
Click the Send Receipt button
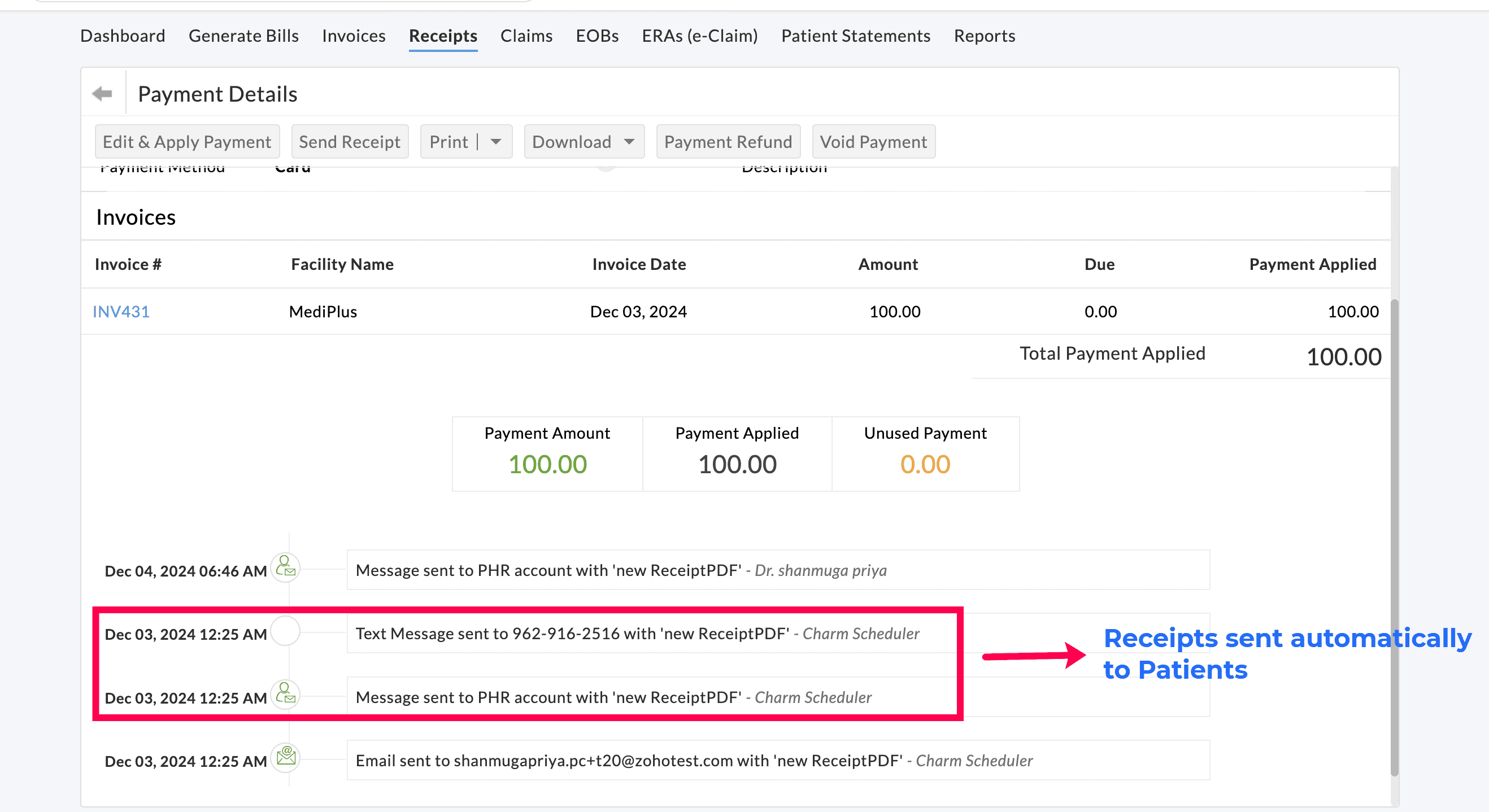(349, 141)
